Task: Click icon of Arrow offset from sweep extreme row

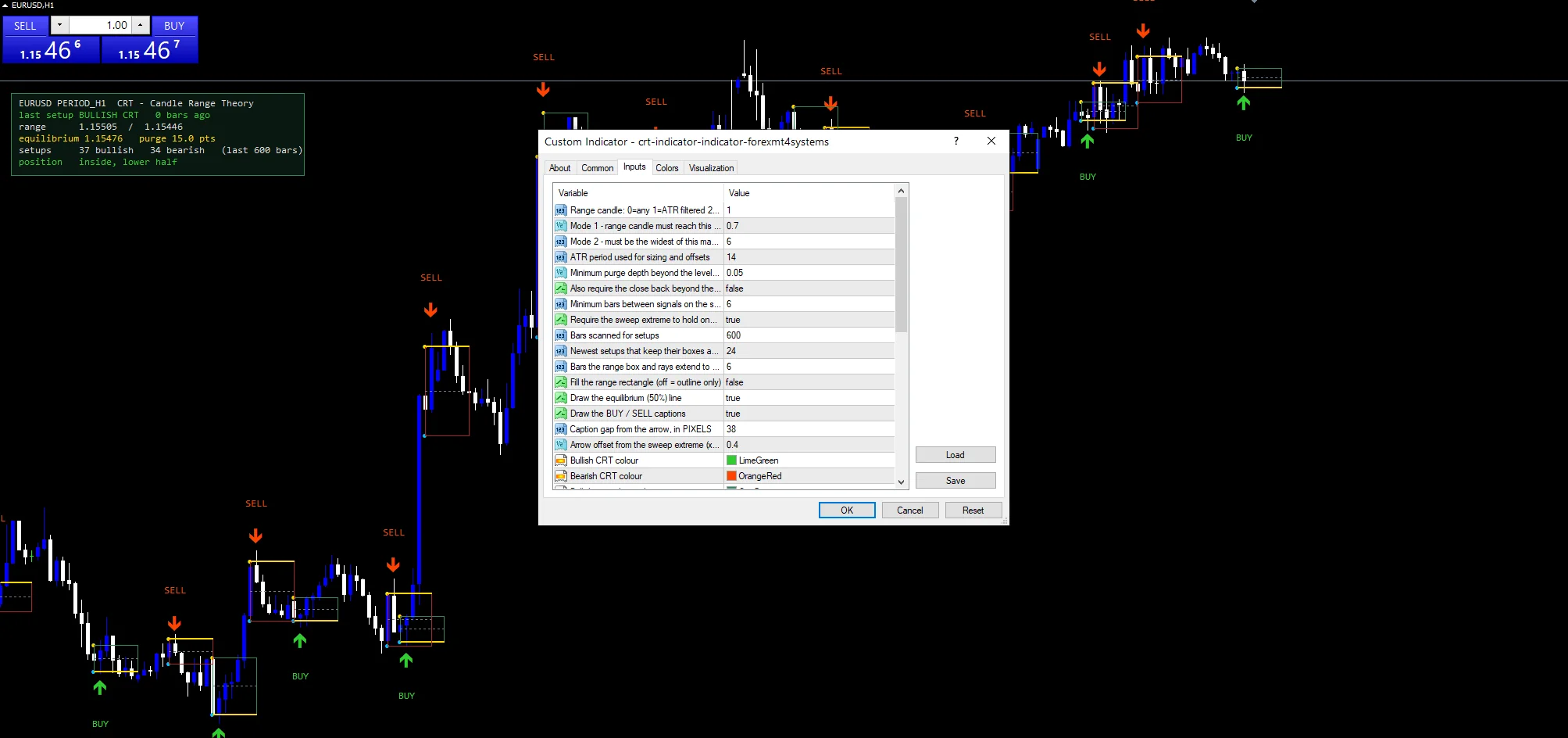Action: (560, 445)
